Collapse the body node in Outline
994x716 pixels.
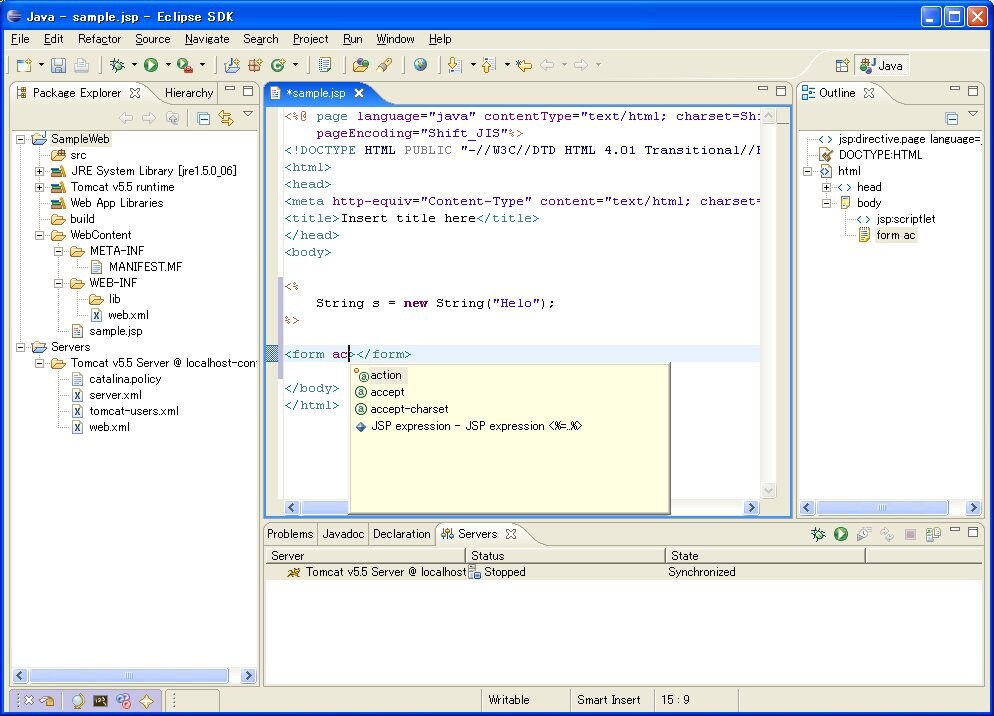click(x=826, y=204)
